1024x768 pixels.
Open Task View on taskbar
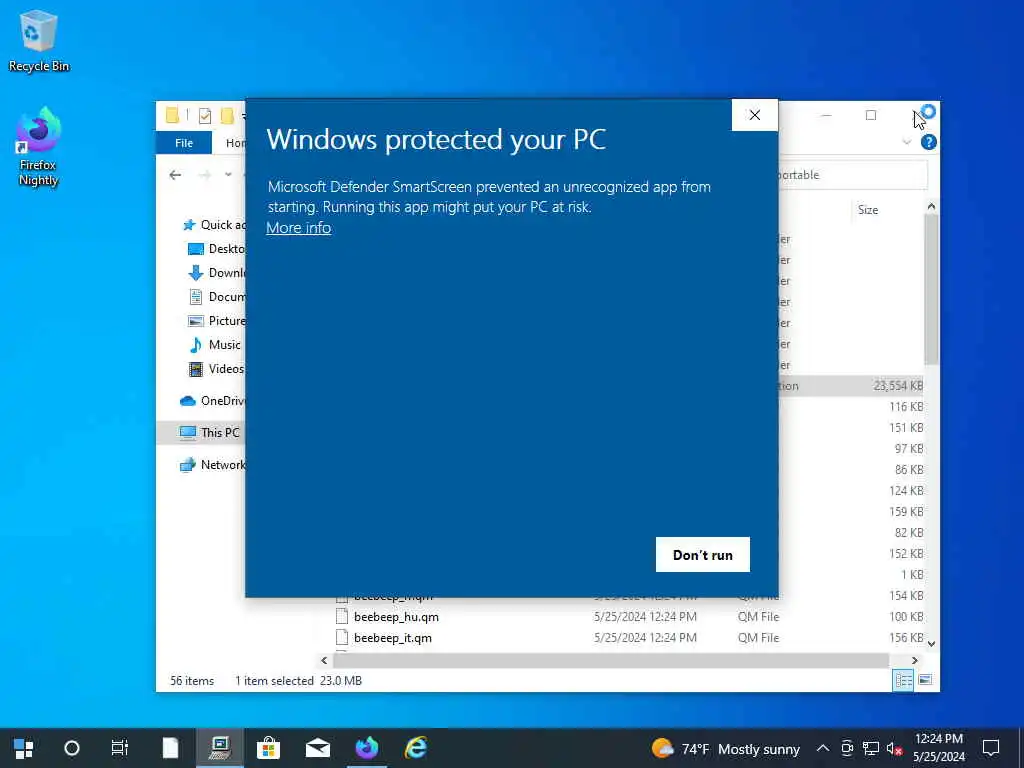pos(120,748)
